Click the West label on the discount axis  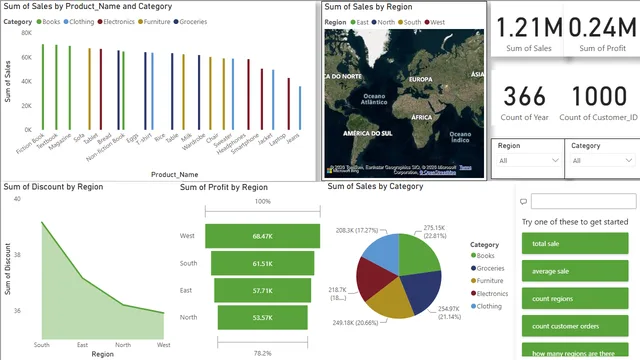point(164,345)
